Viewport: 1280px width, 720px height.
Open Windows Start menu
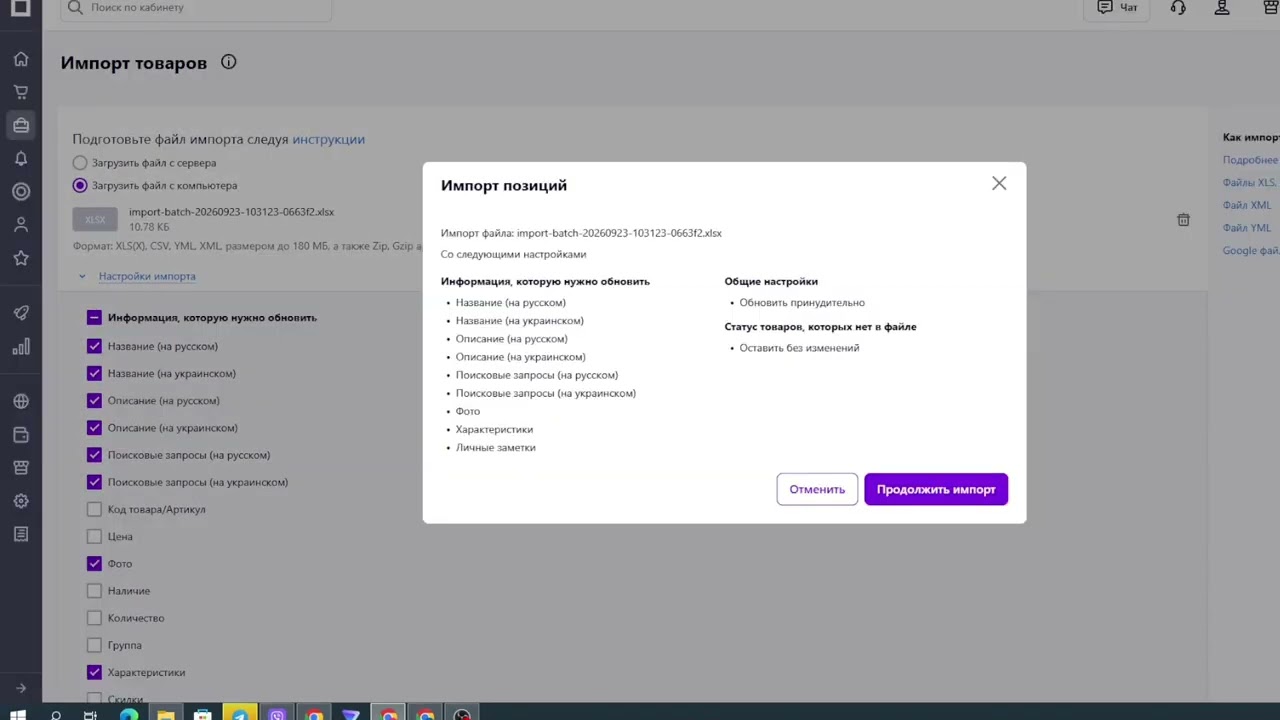click(x=18, y=713)
